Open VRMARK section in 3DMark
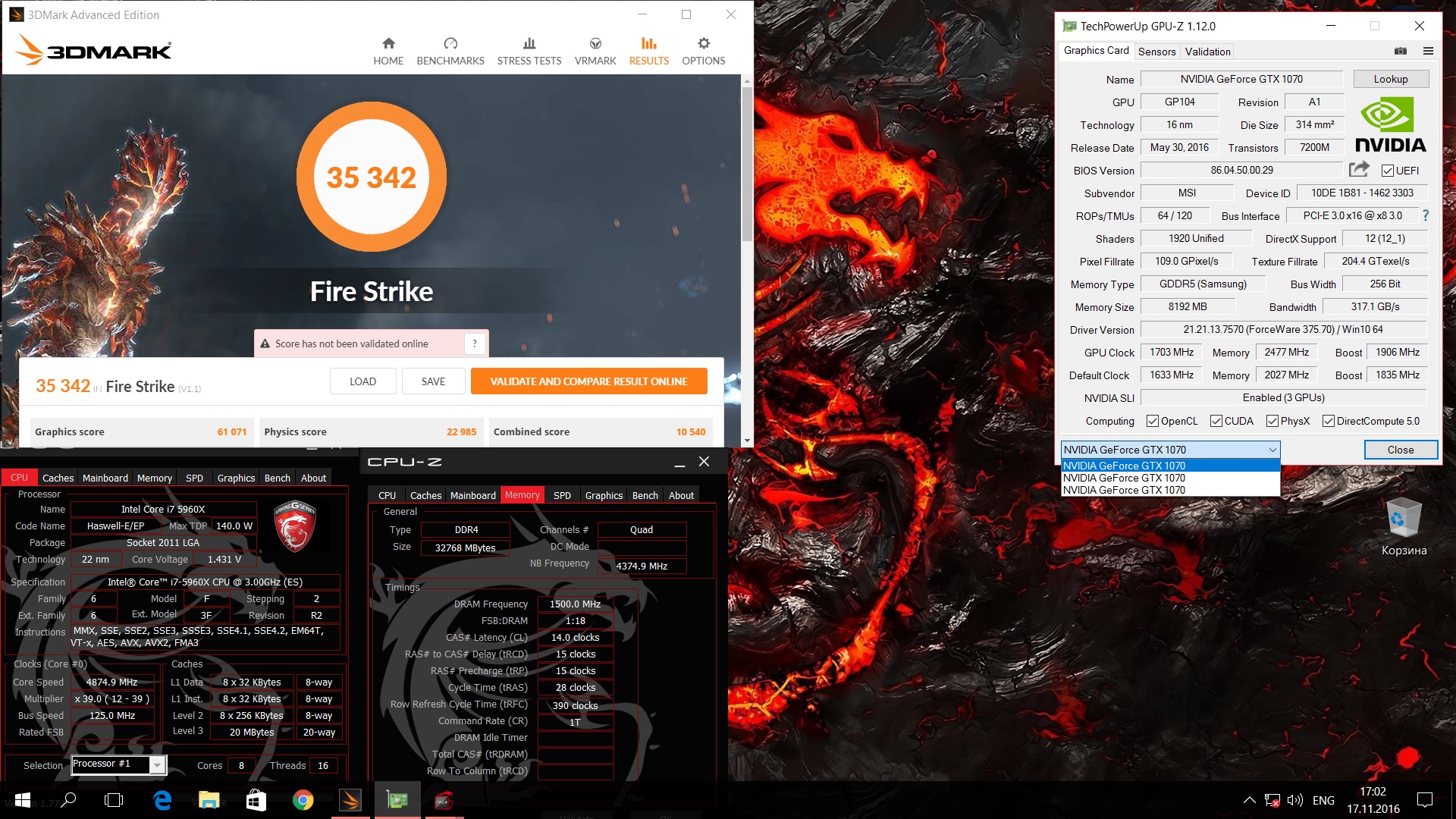 tap(595, 52)
